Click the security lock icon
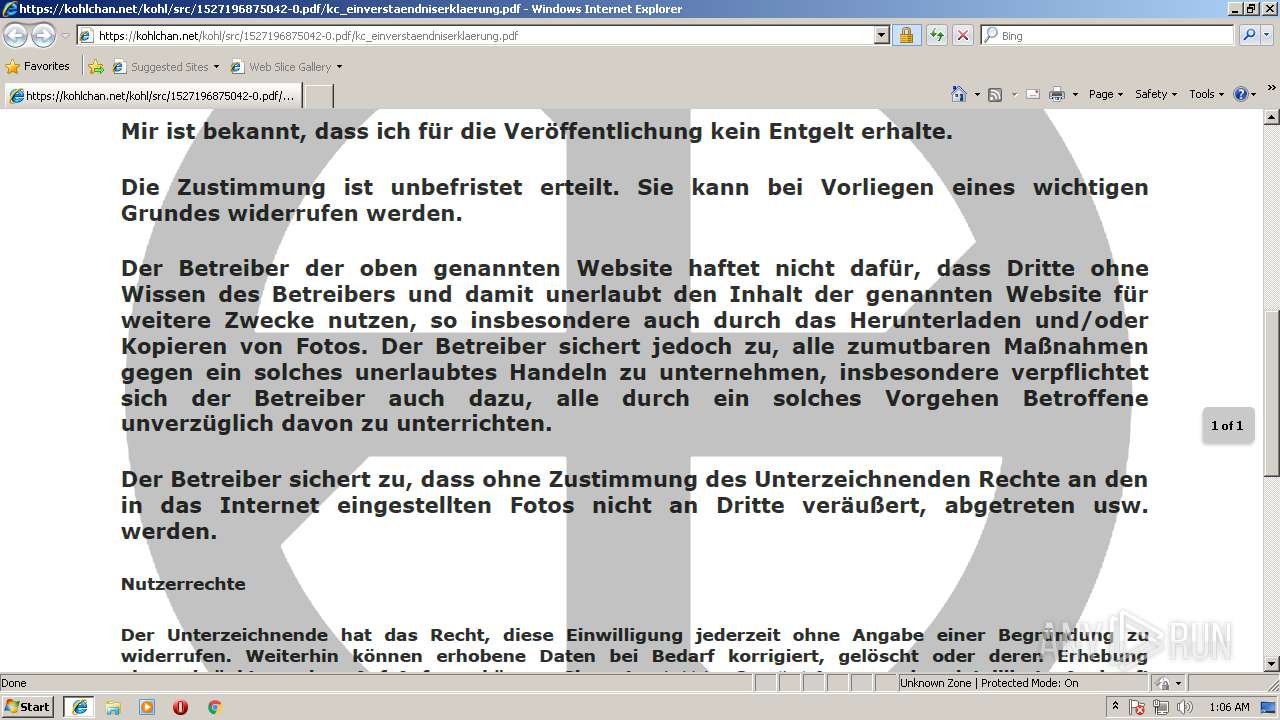The image size is (1280, 720). (907, 36)
